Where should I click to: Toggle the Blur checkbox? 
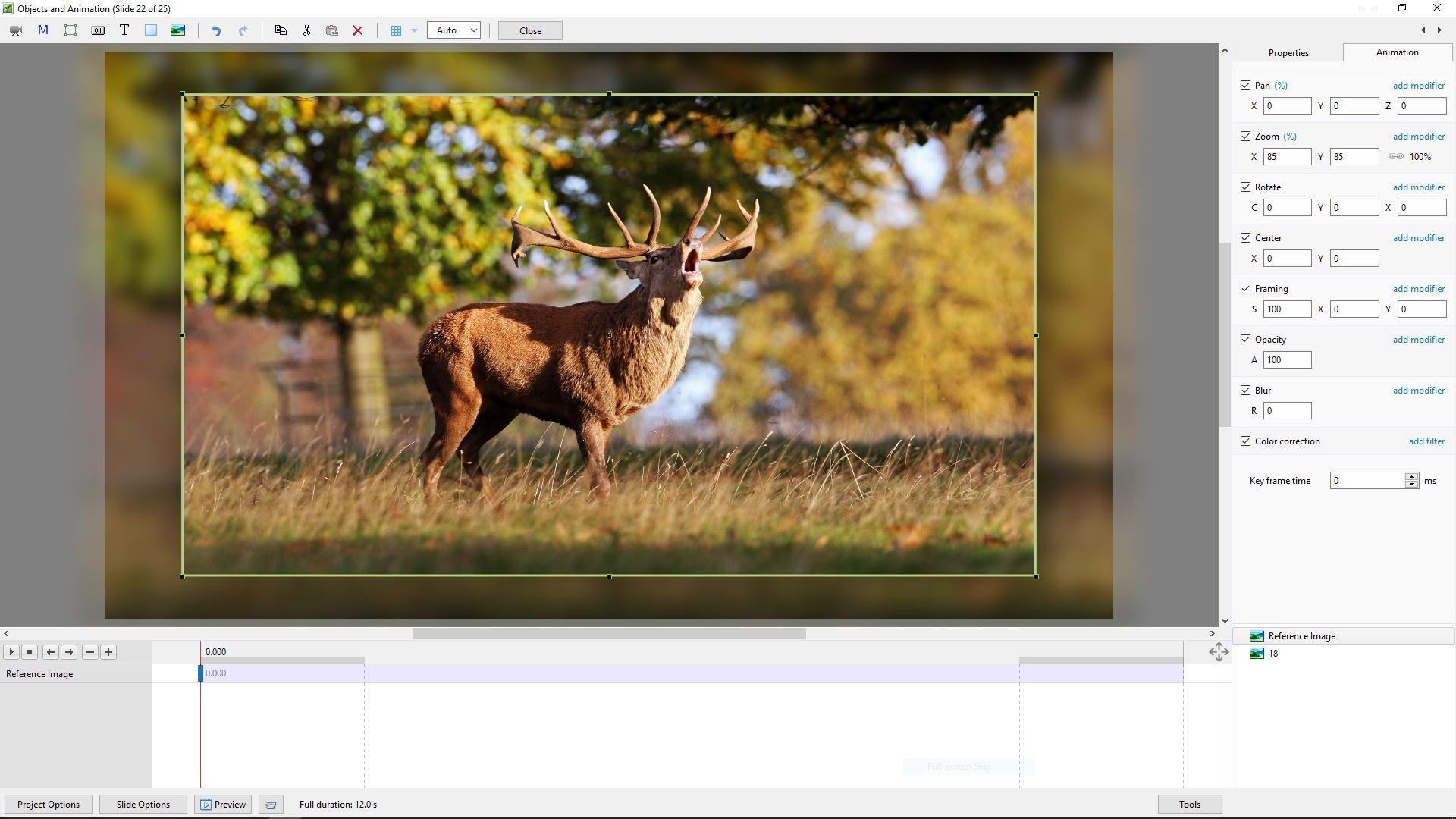click(x=1245, y=391)
